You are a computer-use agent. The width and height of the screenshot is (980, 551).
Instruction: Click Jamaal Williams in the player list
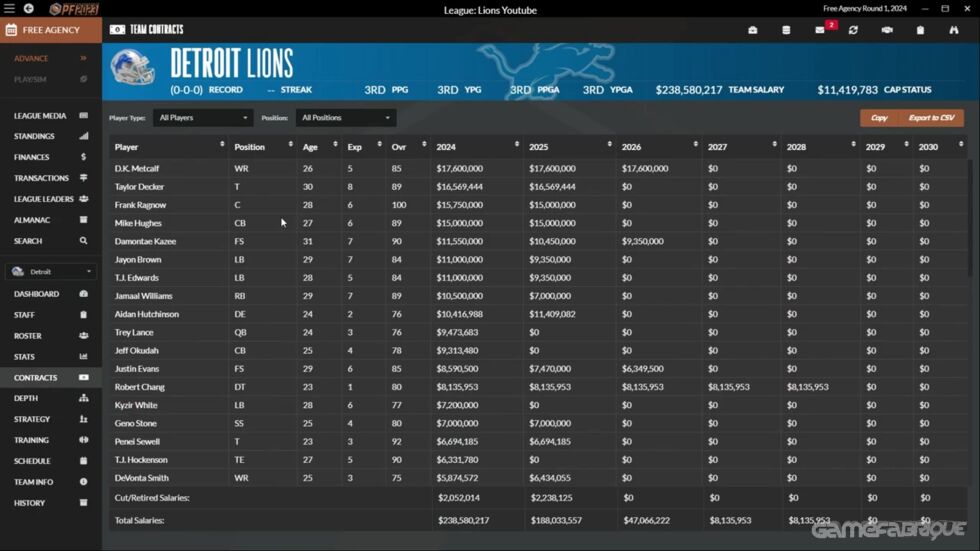(144, 296)
